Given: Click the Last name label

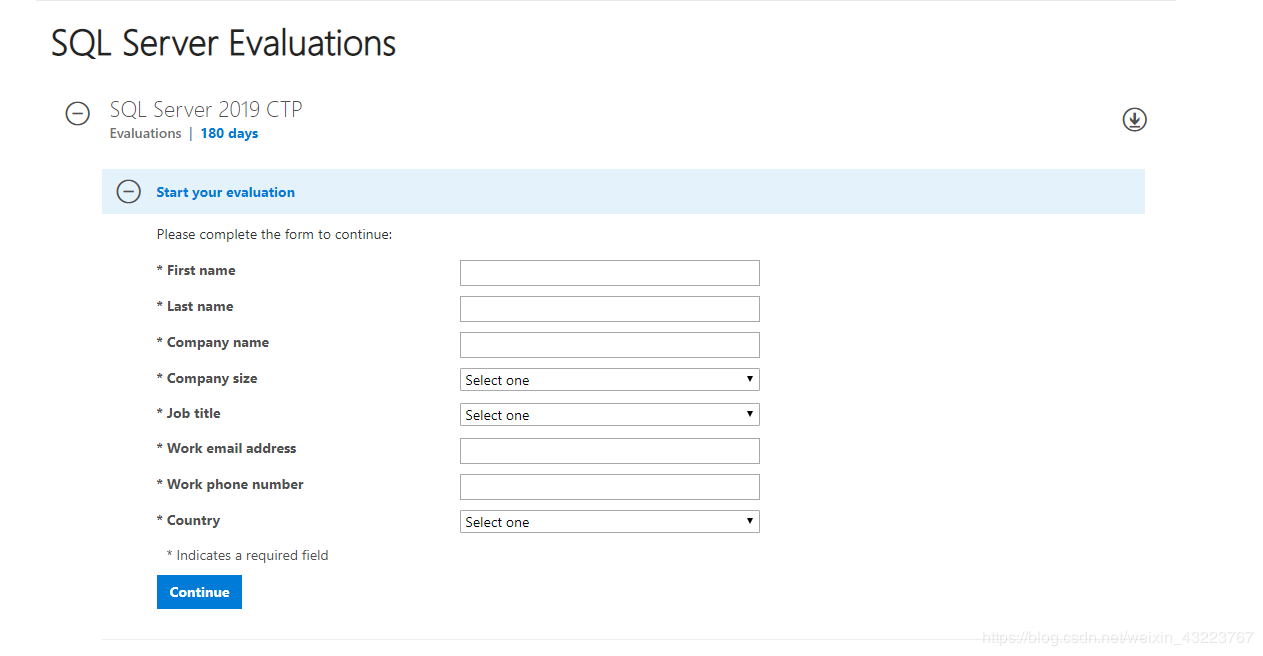Looking at the screenshot, I should 195,306.
